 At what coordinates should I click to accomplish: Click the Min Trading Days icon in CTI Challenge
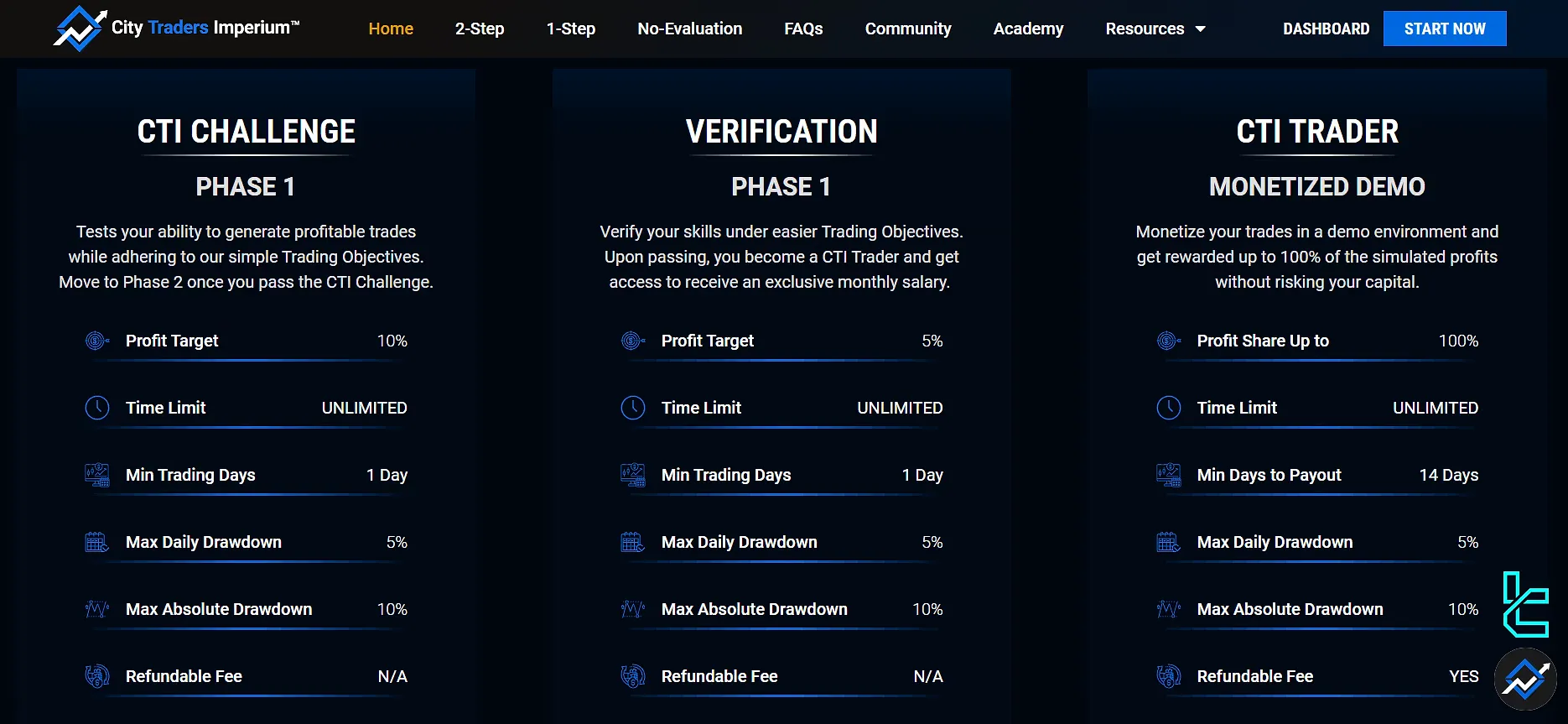click(x=97, y=475)
